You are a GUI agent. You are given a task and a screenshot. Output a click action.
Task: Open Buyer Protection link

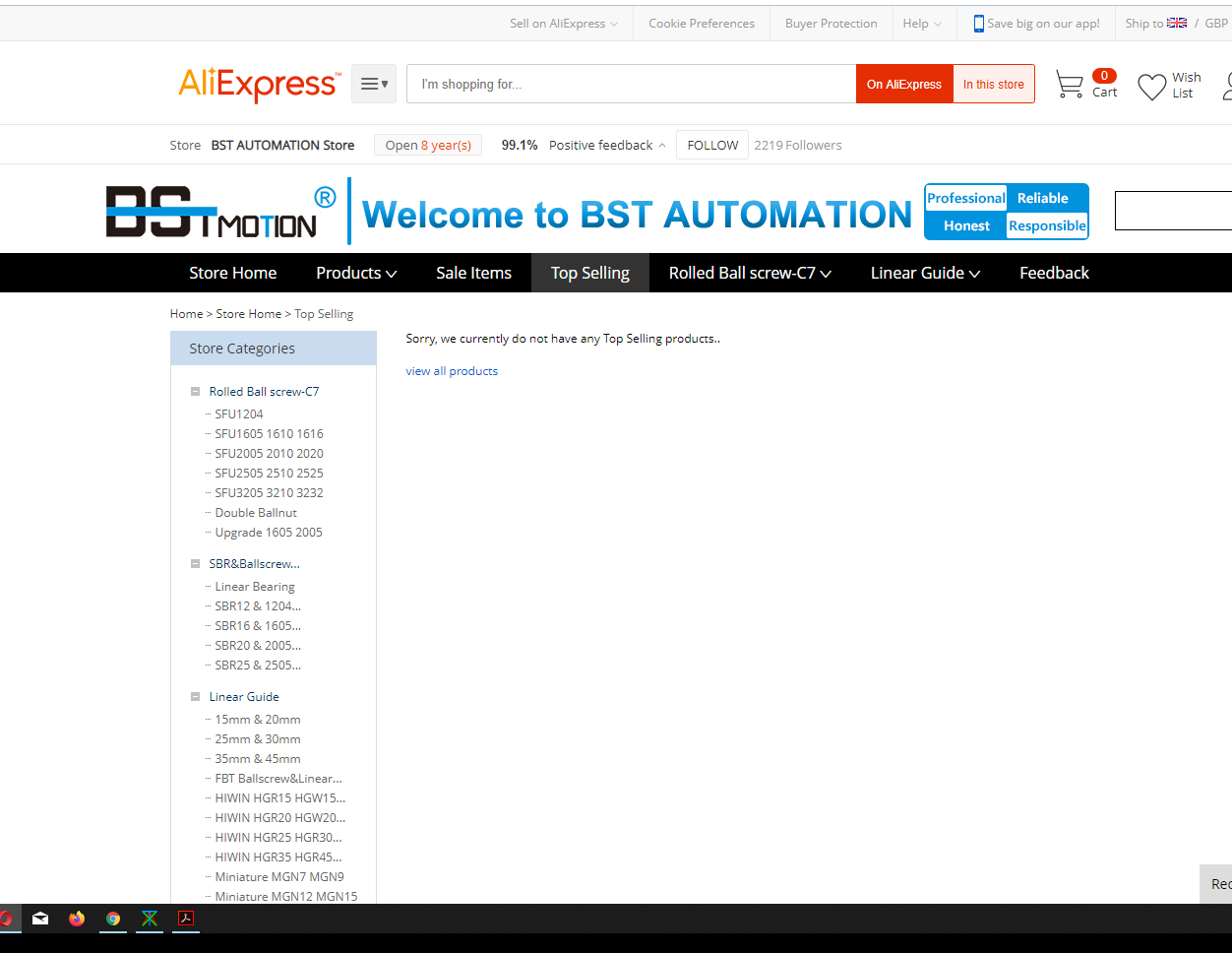click(831, 24)
